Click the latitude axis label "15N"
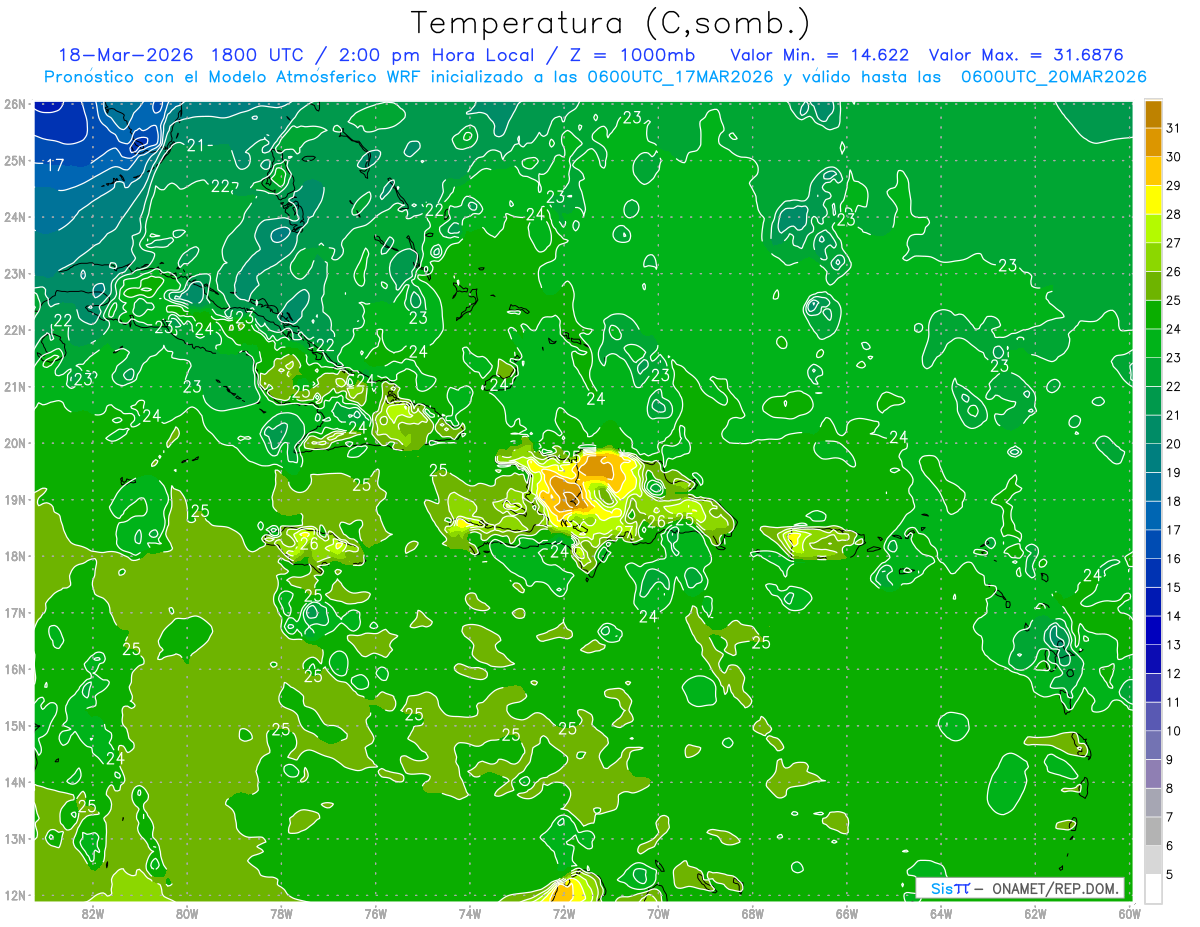 [x=15, y=725]
